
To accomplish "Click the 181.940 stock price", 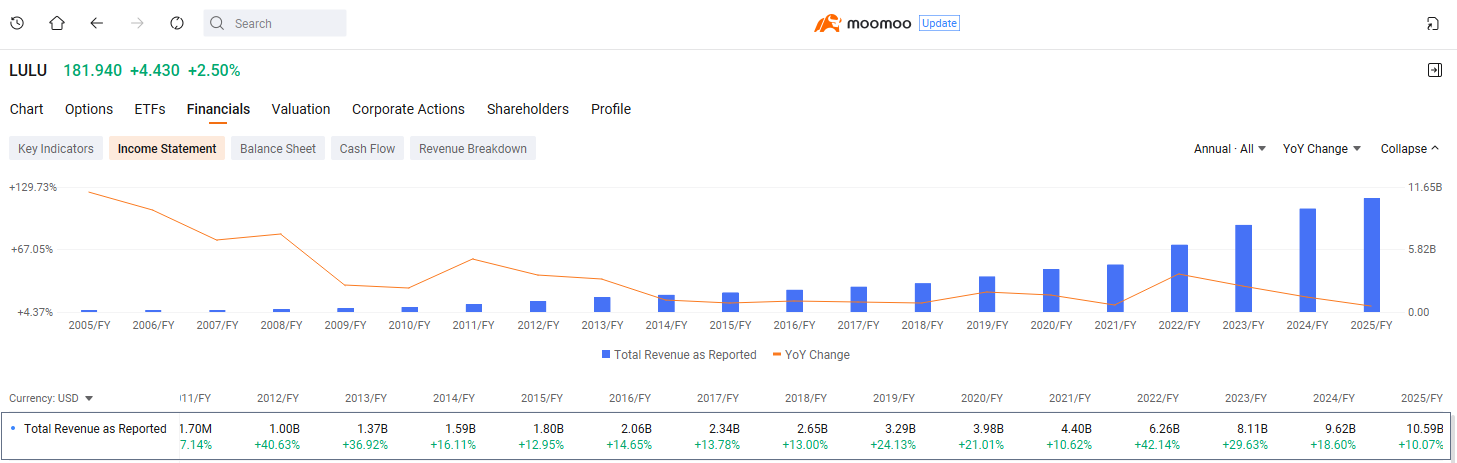I will (92, 70).
